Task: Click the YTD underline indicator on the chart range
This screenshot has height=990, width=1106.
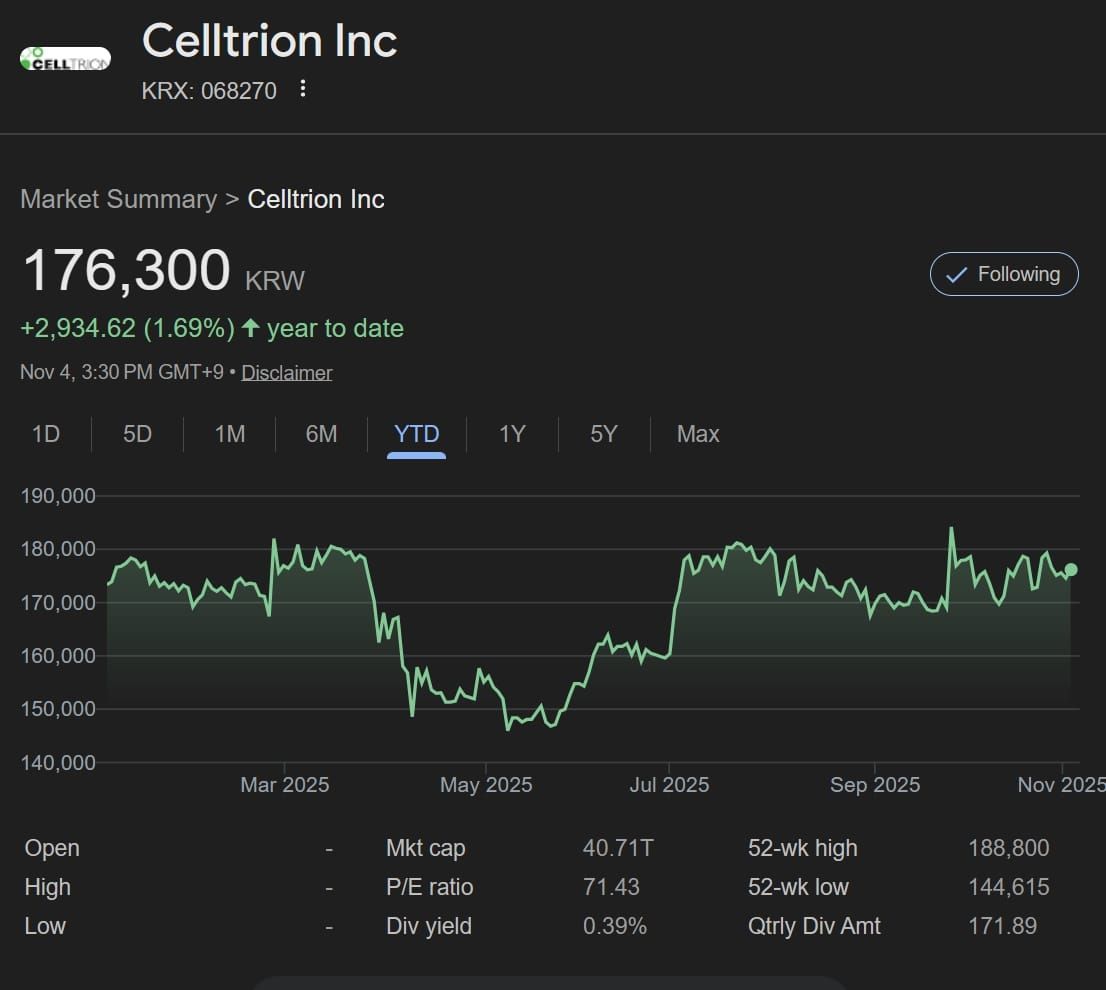Action: (x=416, y=455)
